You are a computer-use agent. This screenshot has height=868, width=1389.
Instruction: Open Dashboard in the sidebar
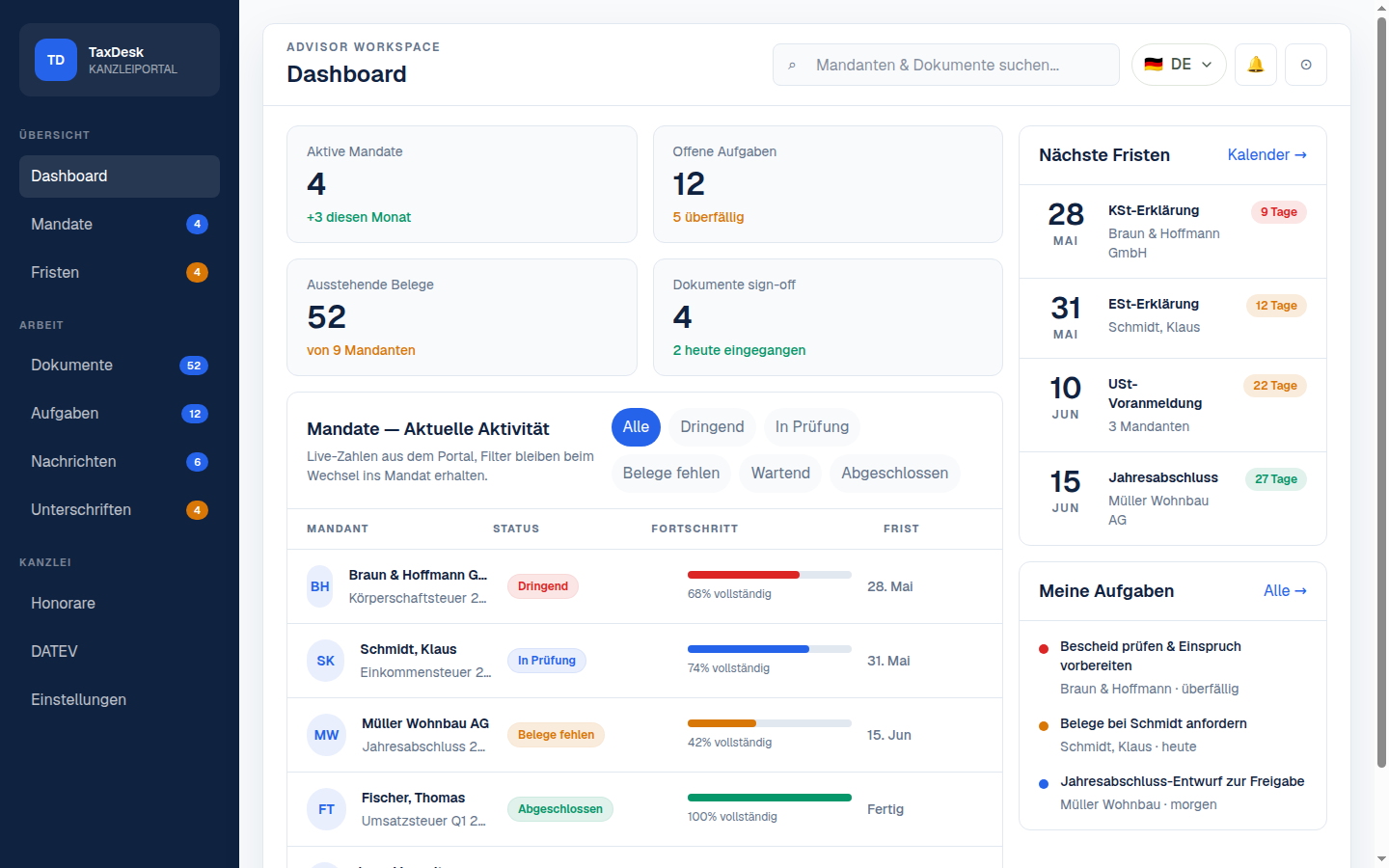click(x=120, y=176)
